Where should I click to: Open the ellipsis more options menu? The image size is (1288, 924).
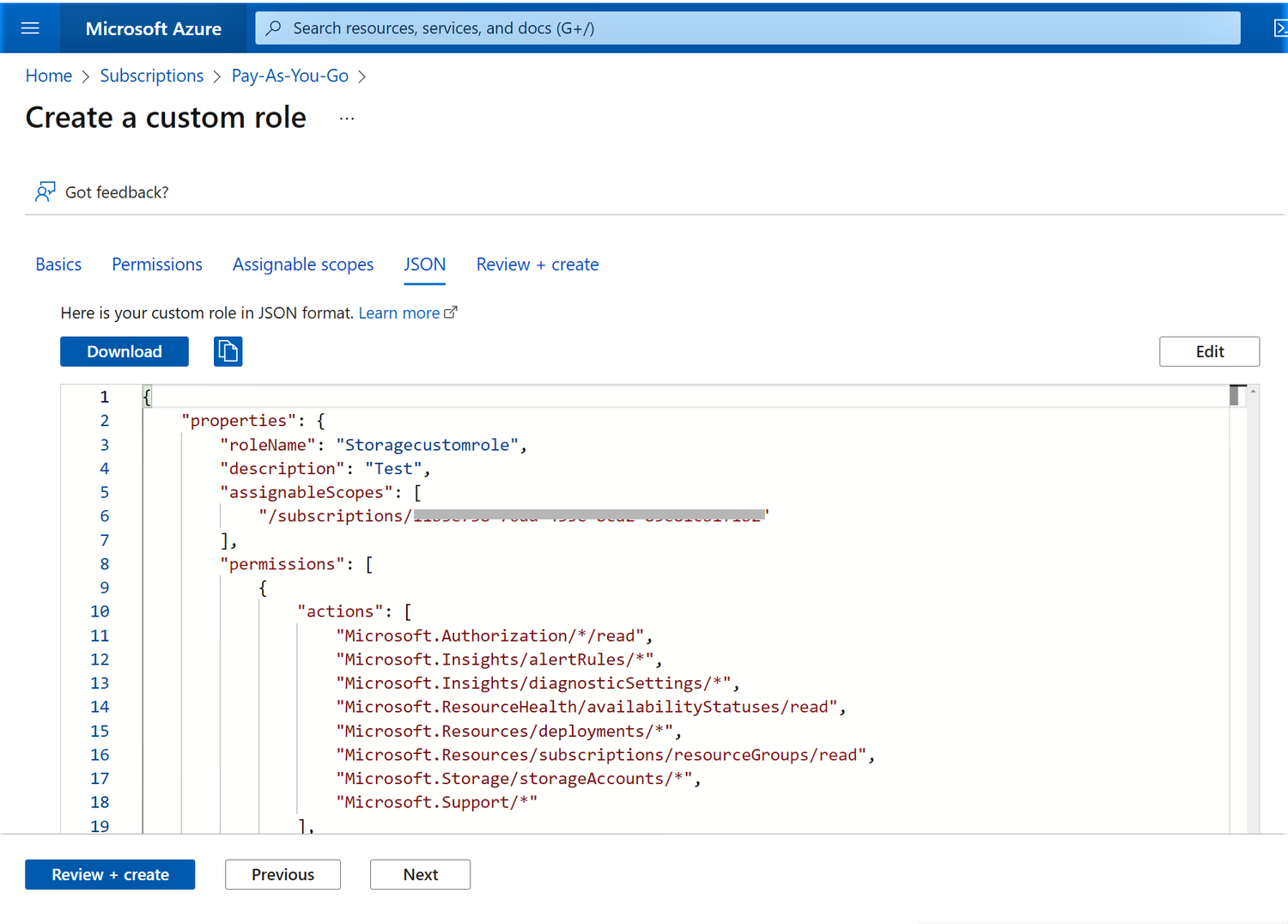click(347, 119)
